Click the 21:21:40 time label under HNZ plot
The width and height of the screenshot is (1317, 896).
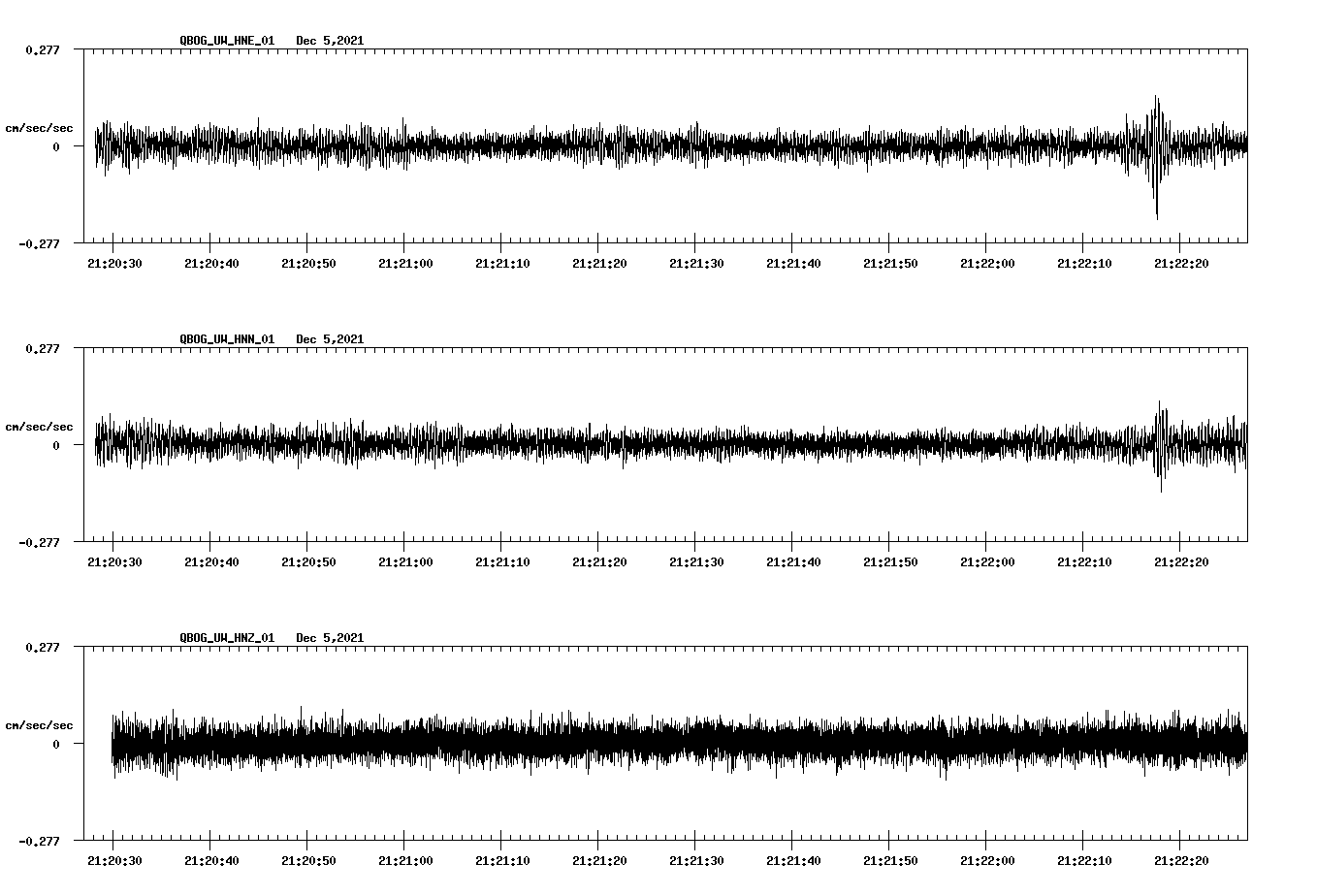pos(793,861)
